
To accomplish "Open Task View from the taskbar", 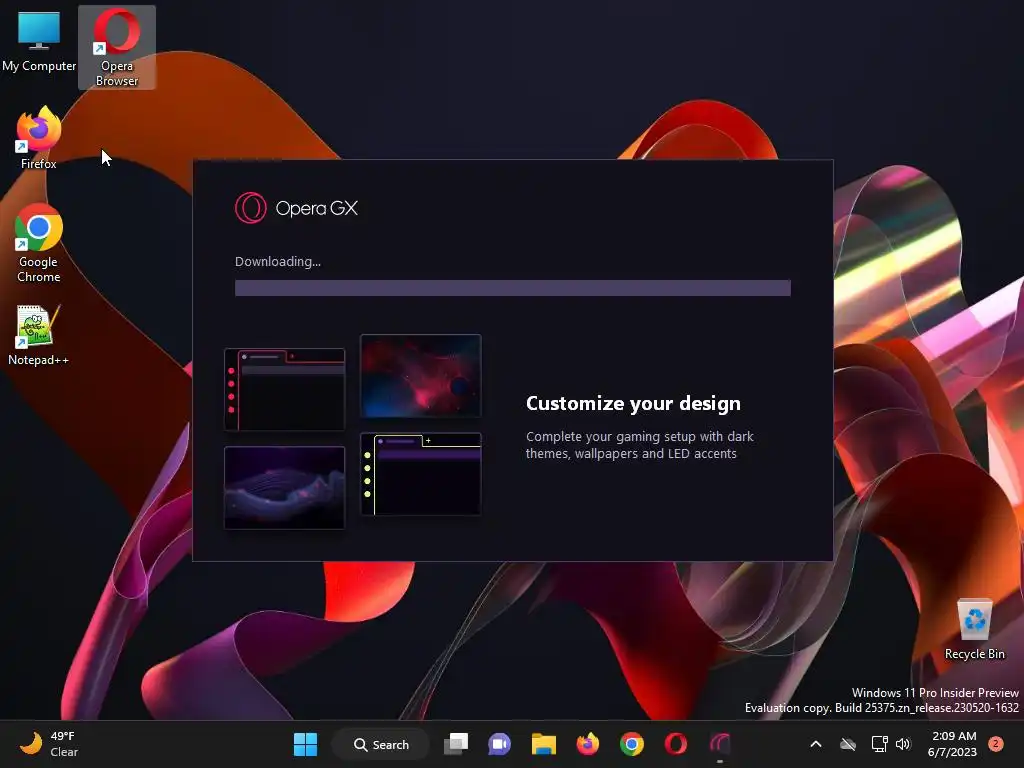I will coord(456,744).
